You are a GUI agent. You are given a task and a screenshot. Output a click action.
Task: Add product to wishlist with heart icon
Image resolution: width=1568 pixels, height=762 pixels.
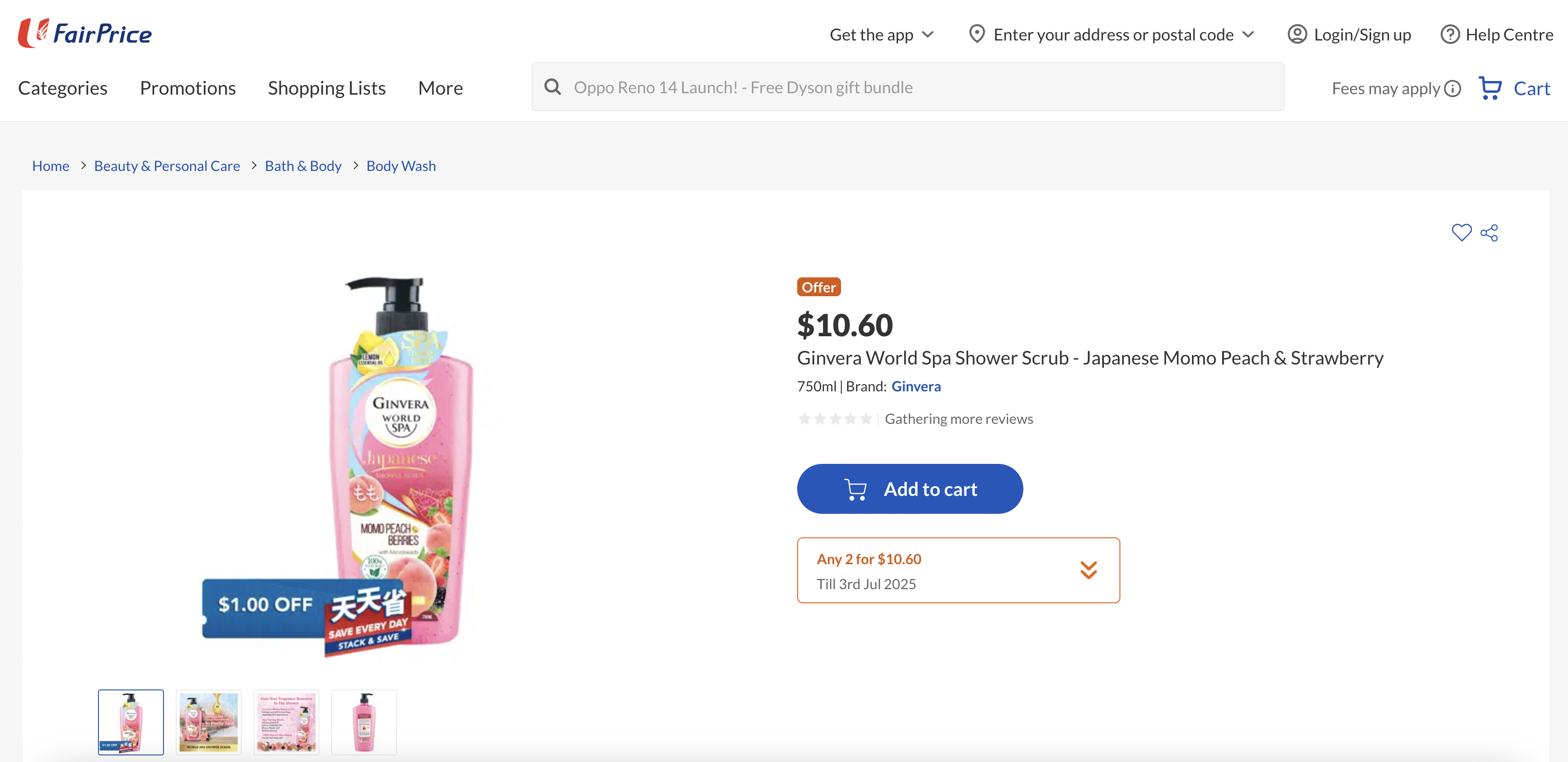(1461, 233)
